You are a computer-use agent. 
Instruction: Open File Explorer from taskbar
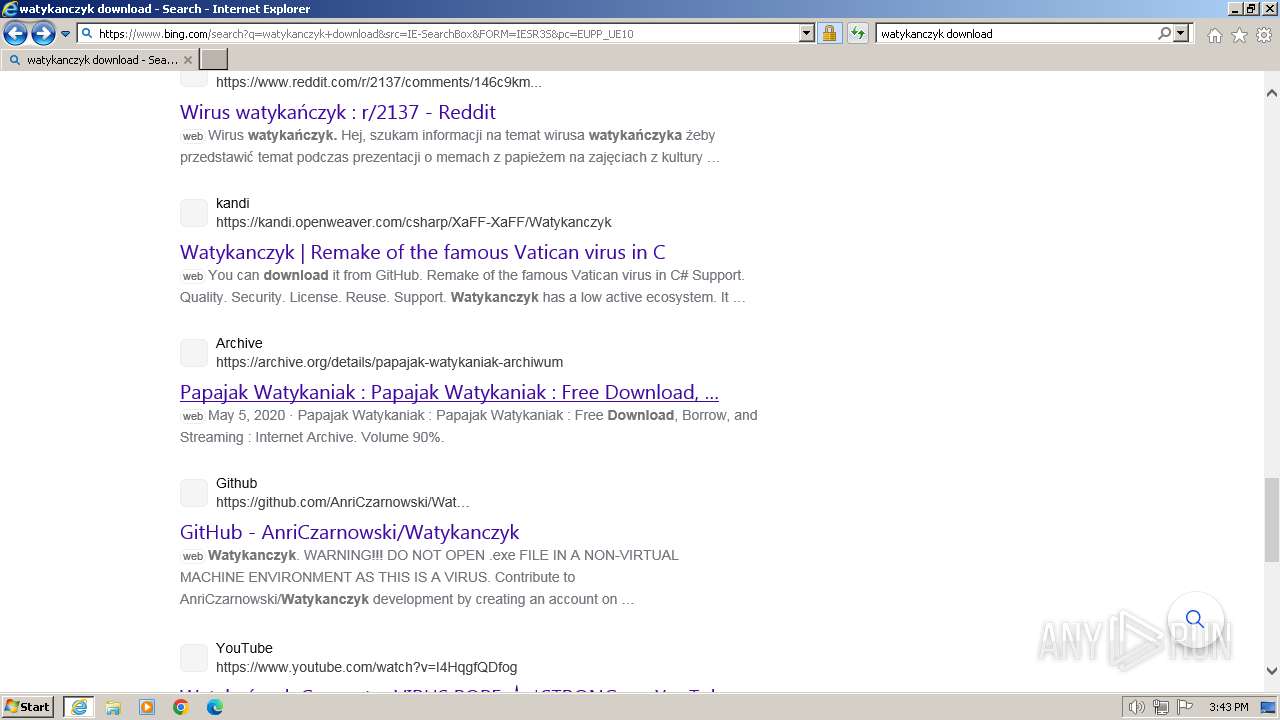(x=113, y=707)
